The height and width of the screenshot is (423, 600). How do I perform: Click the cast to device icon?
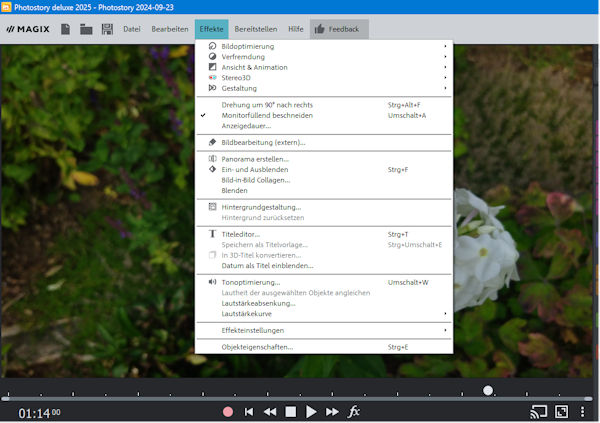[538, 412]
